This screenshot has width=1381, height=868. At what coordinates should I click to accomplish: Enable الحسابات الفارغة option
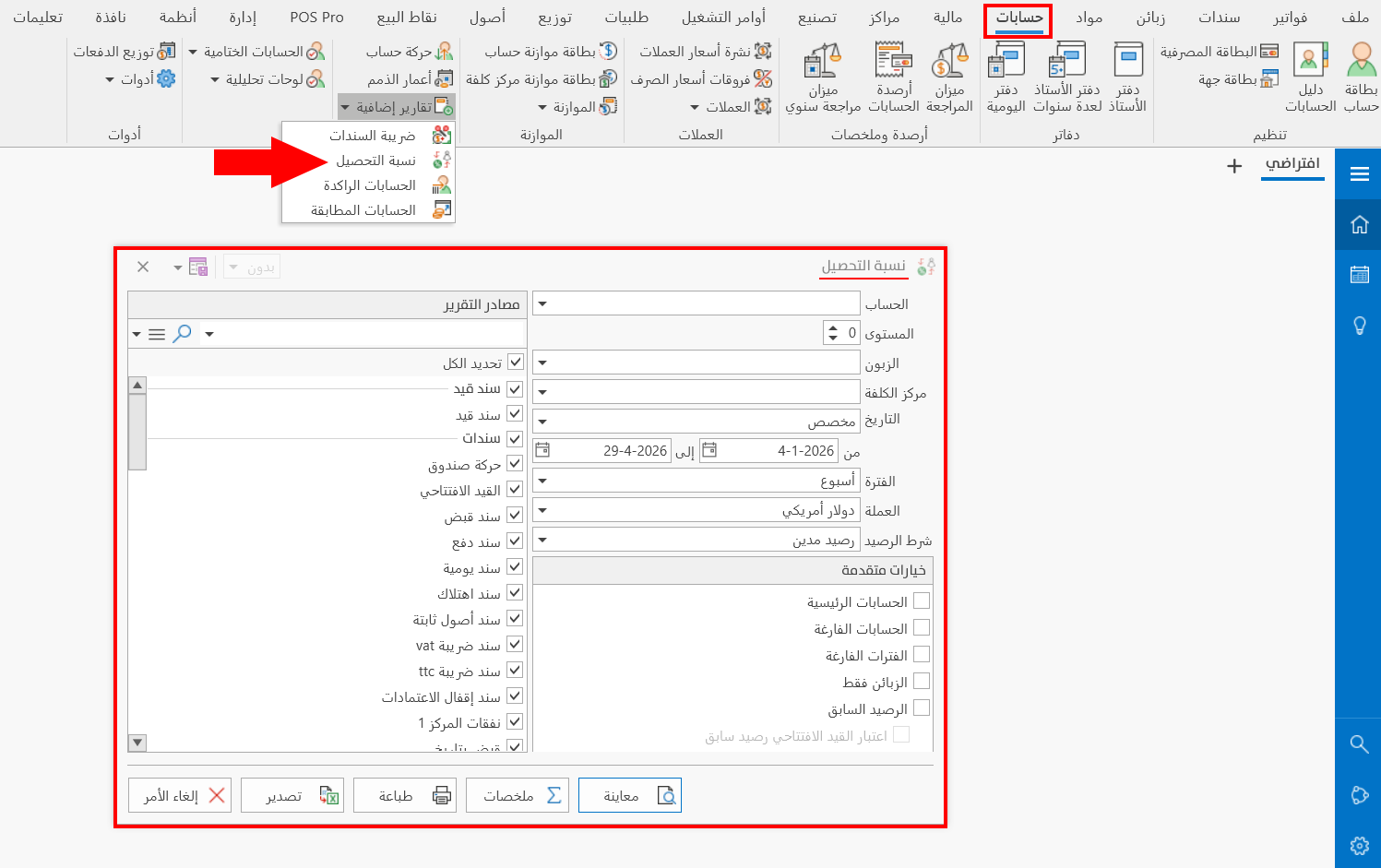(x=921, y=628)
